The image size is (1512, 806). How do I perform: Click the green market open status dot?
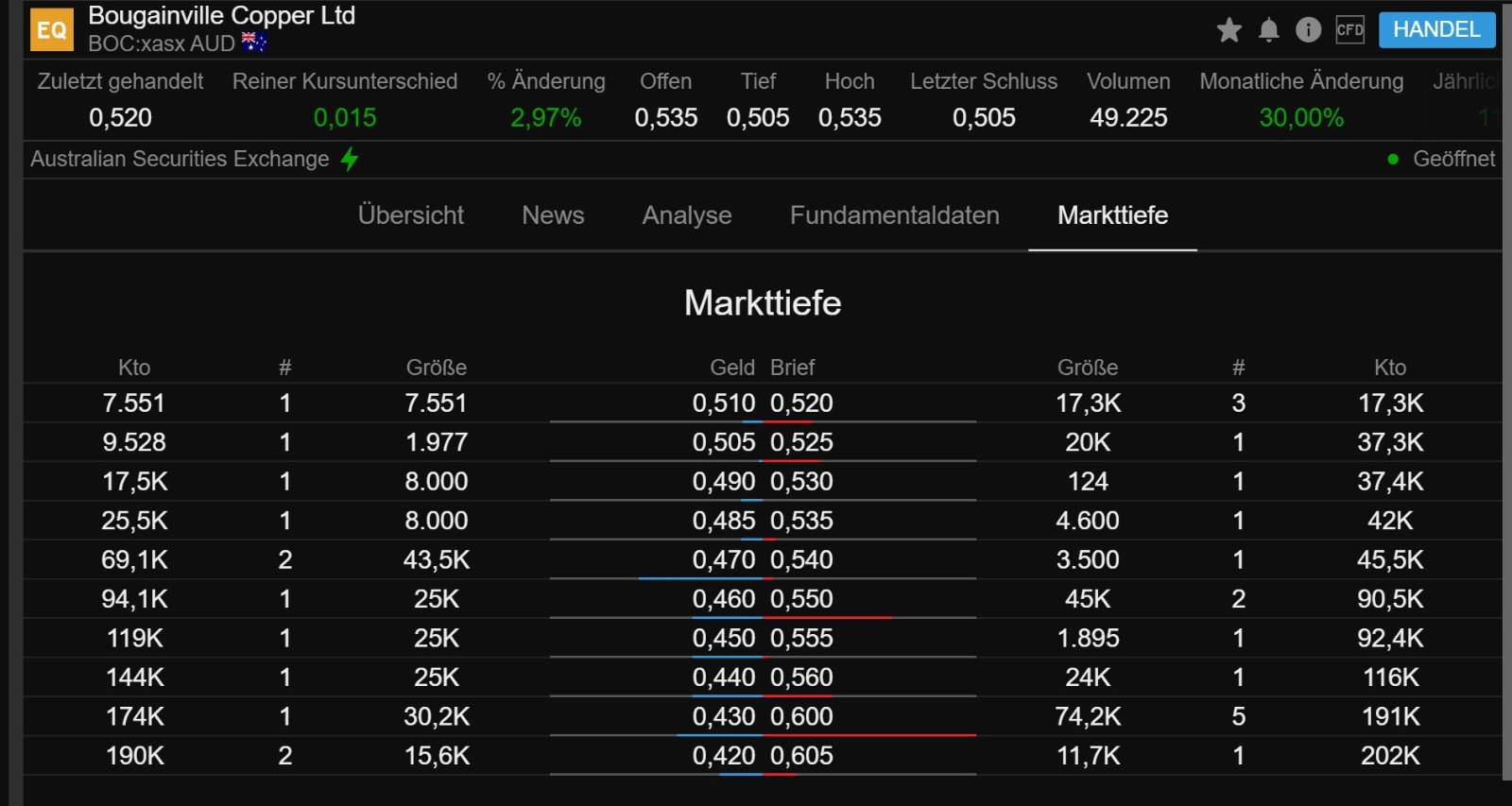[x=1392, y=159]
